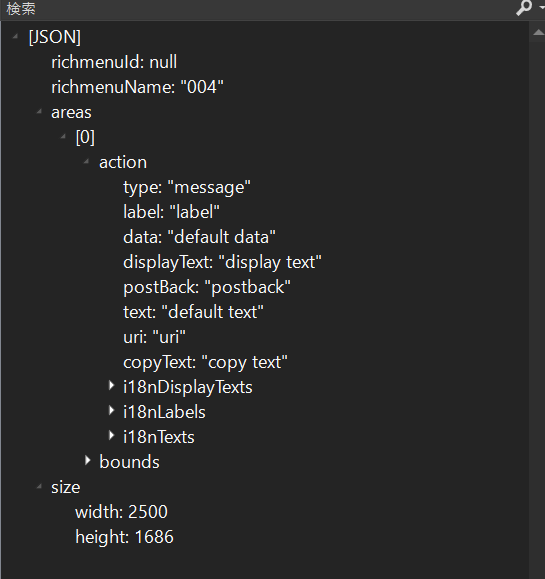
Task: Click the scrollbar up arrow
Action: [538, 33]
